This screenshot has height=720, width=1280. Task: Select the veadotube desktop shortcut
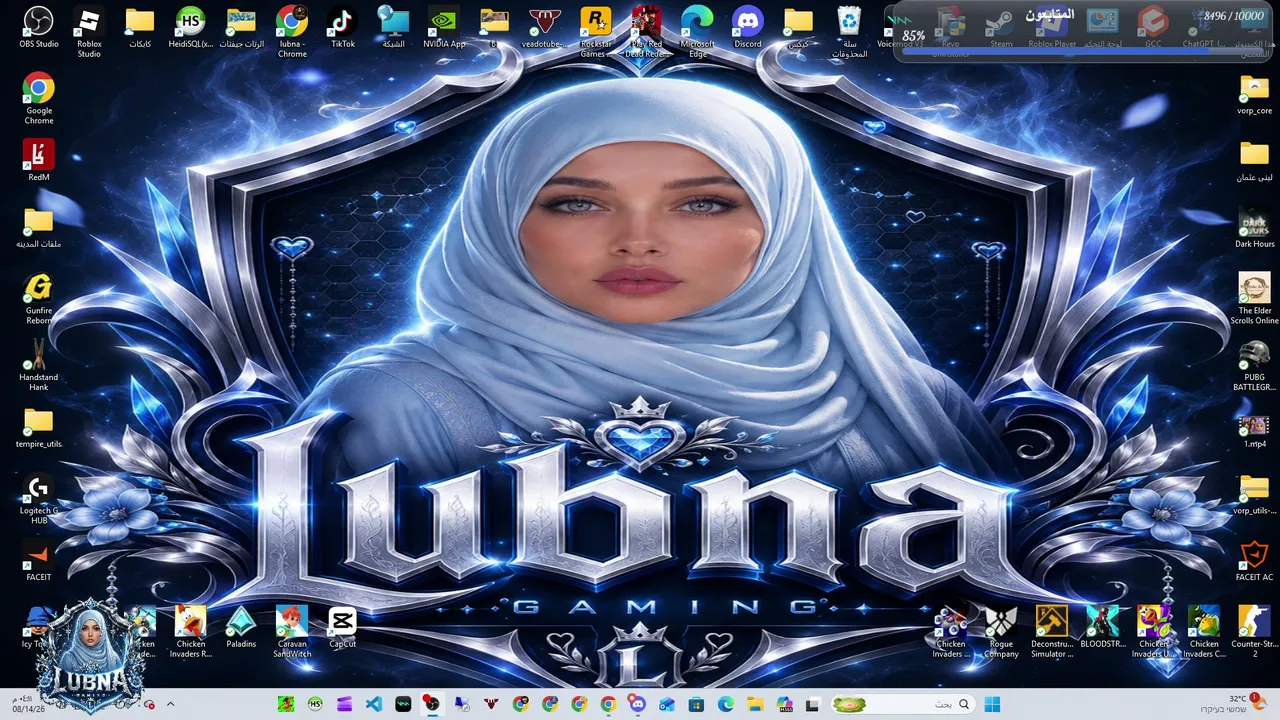point(545,28)
